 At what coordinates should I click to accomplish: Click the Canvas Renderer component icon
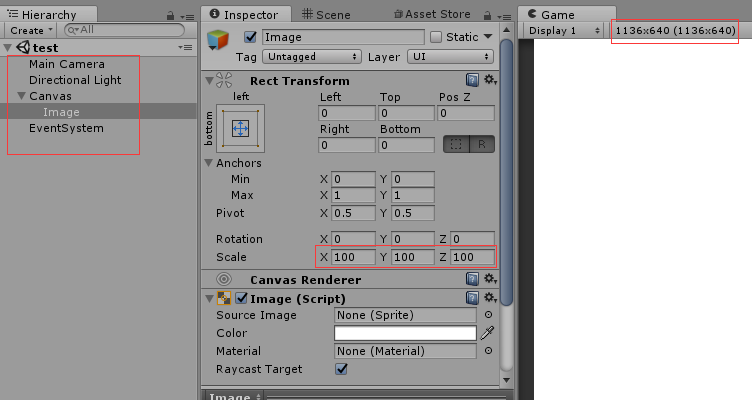tap(224, 279)
